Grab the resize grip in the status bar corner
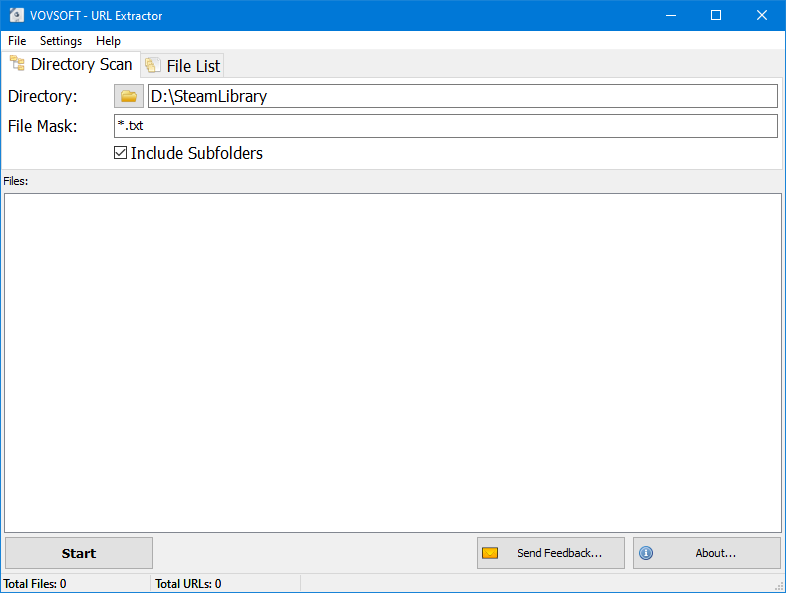This screenshot has height=593, width=786. 778,585
